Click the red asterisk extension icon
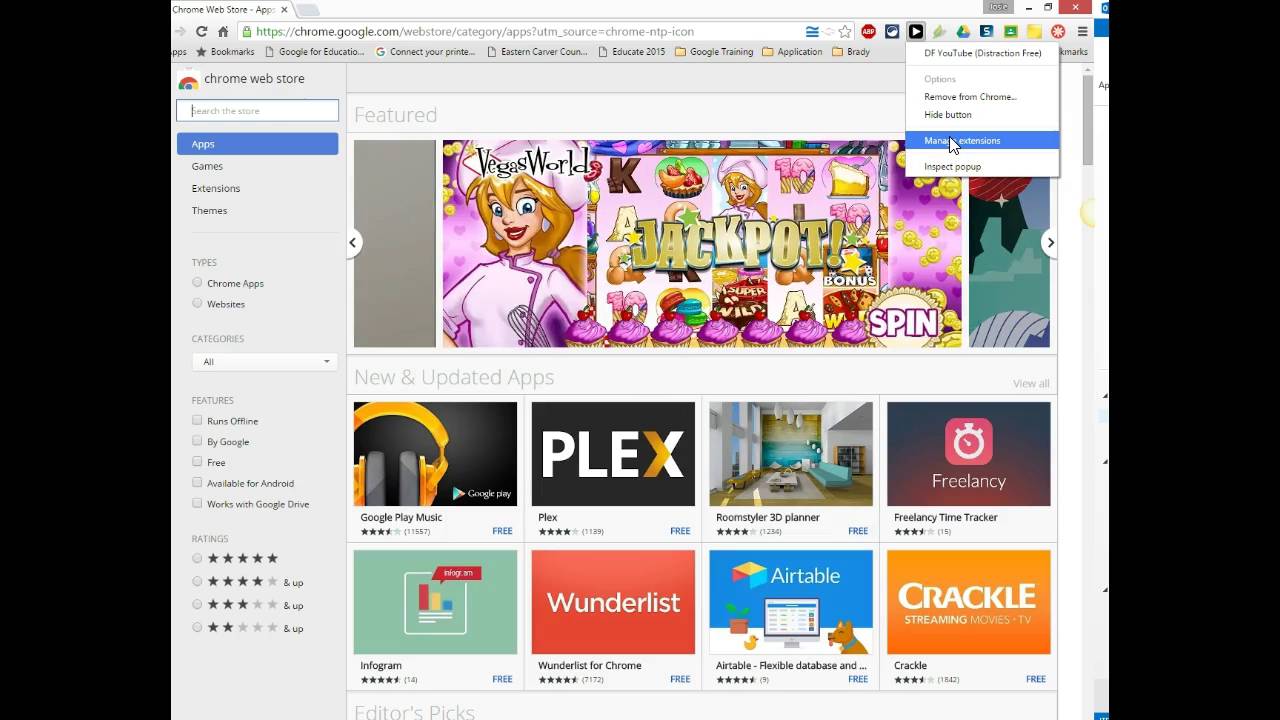Image resolution: width=1280 pixels, height=720 pixels. [1058, 31]
